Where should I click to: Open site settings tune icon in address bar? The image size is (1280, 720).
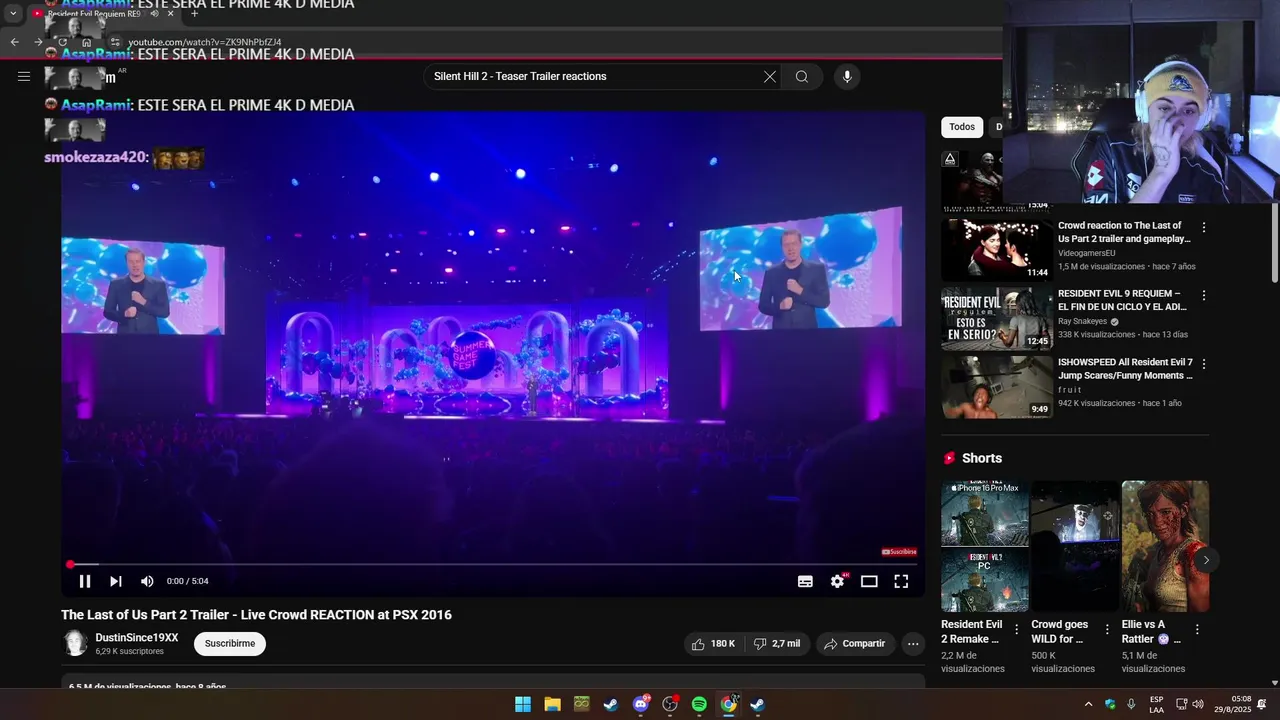115,42
